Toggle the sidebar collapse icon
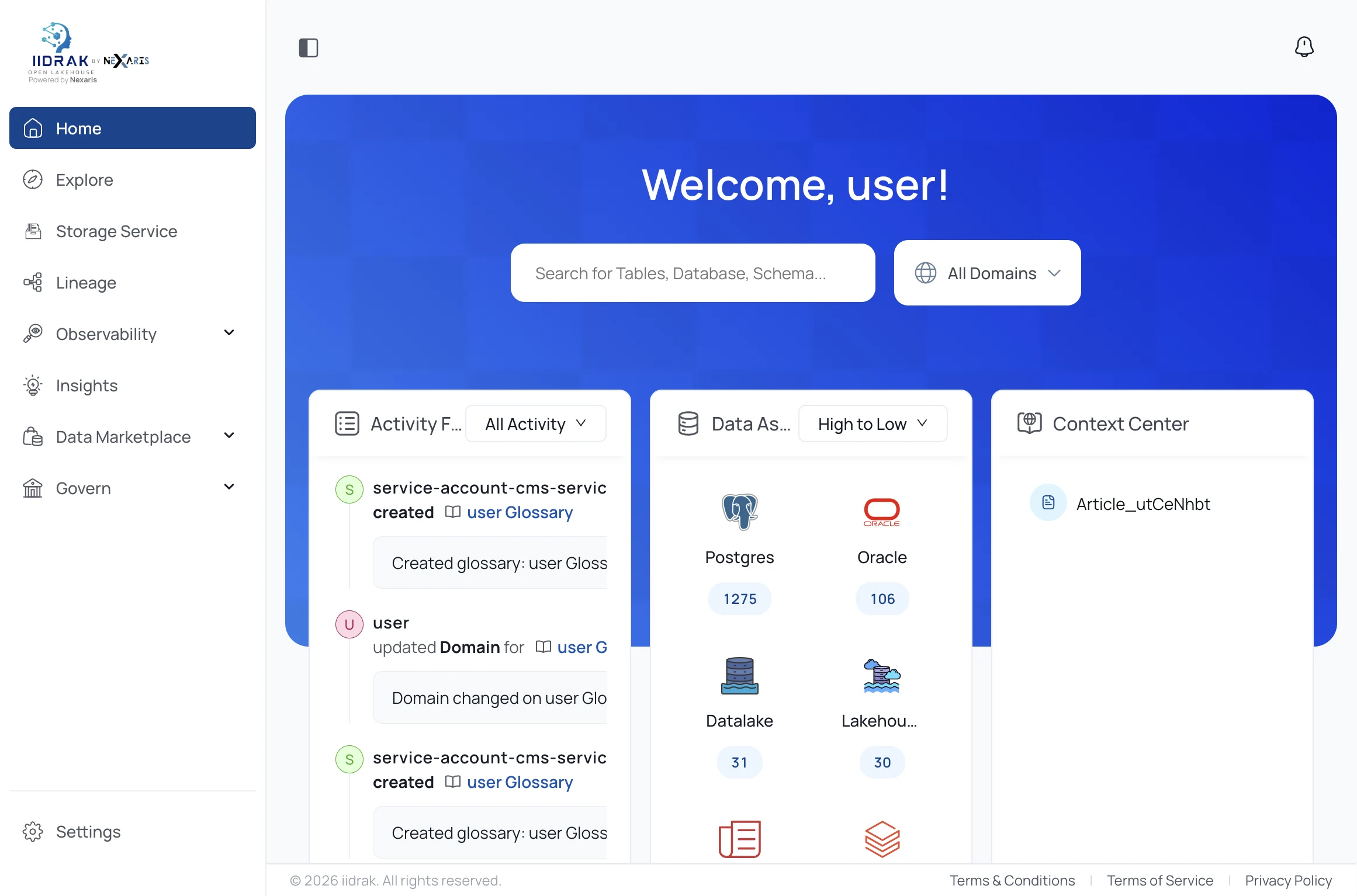 pos(309,47)
